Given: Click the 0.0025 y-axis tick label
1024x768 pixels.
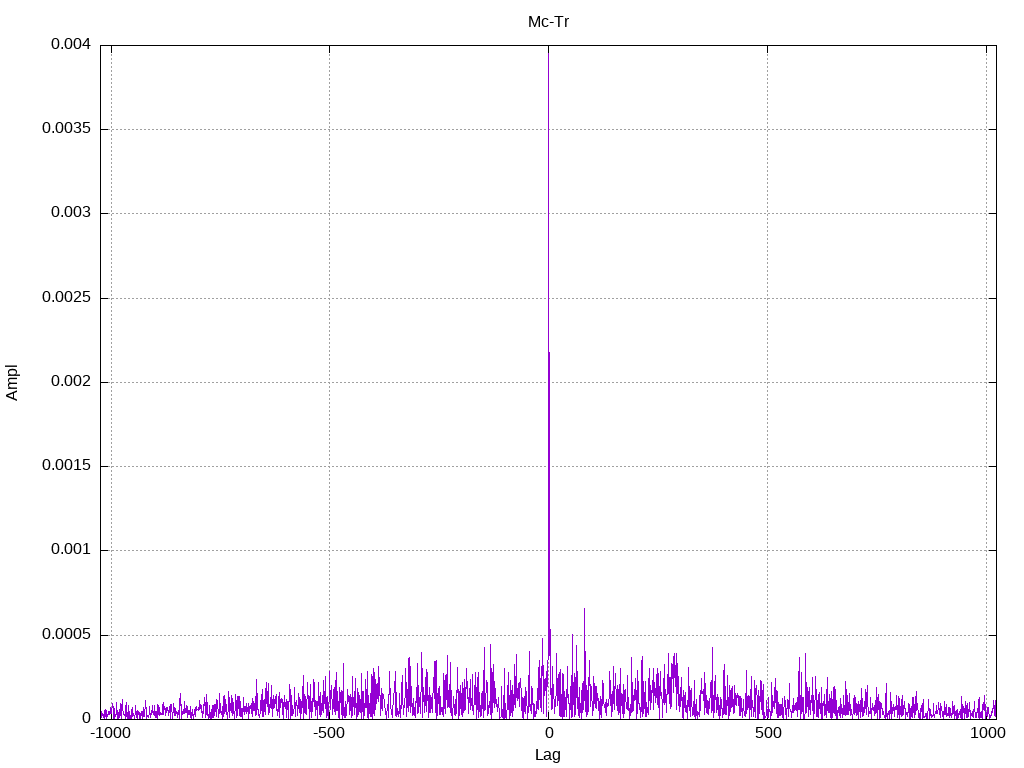Looking at the screenshot, I should coord(67,297).
